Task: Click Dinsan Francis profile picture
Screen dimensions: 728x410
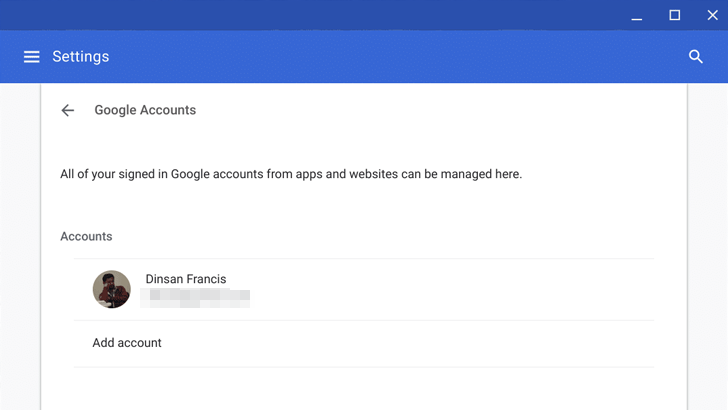Action: click(111, 289)
